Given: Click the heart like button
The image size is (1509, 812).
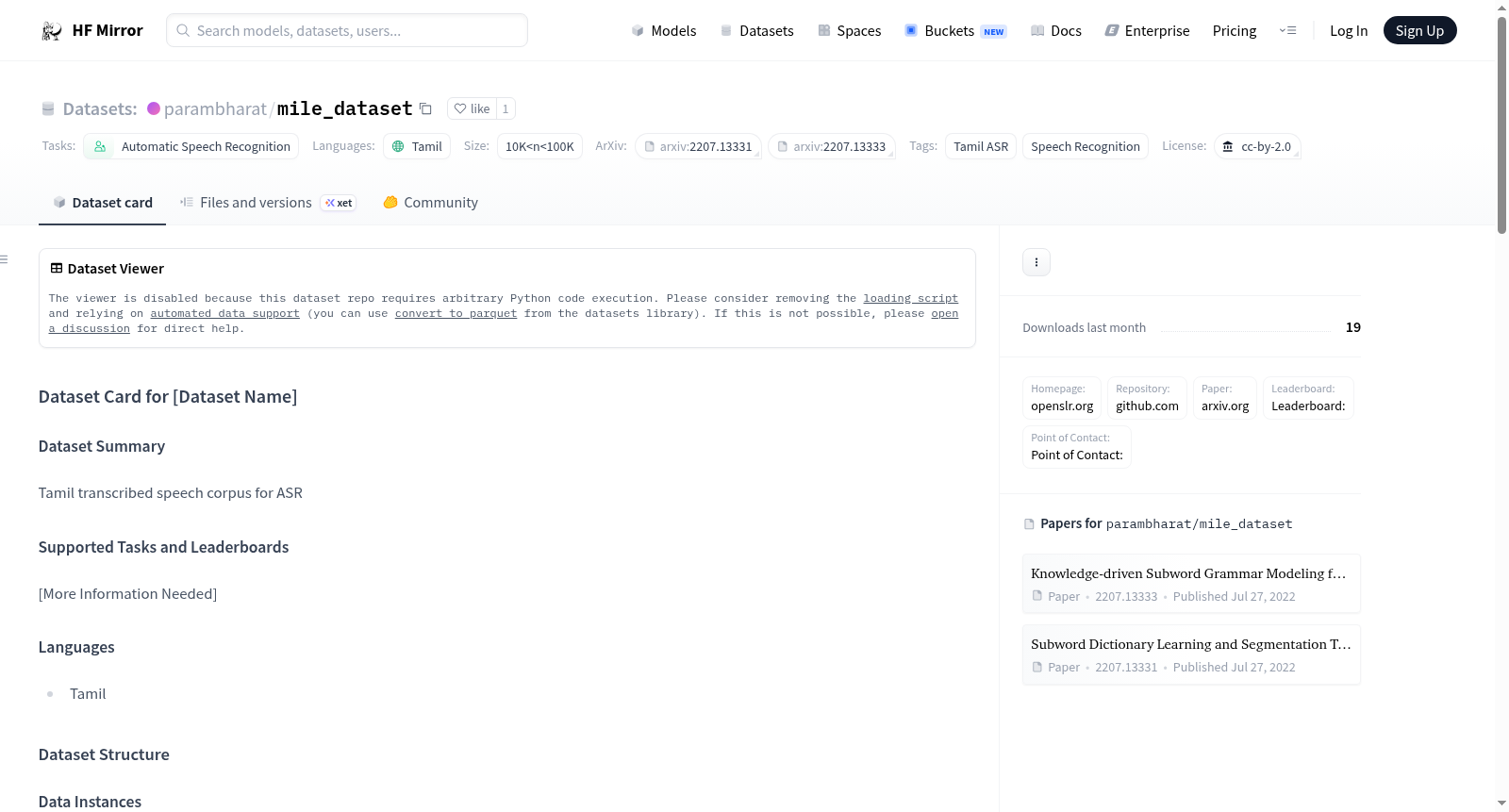Looking at the screenshot, I should tap(472, 109).
